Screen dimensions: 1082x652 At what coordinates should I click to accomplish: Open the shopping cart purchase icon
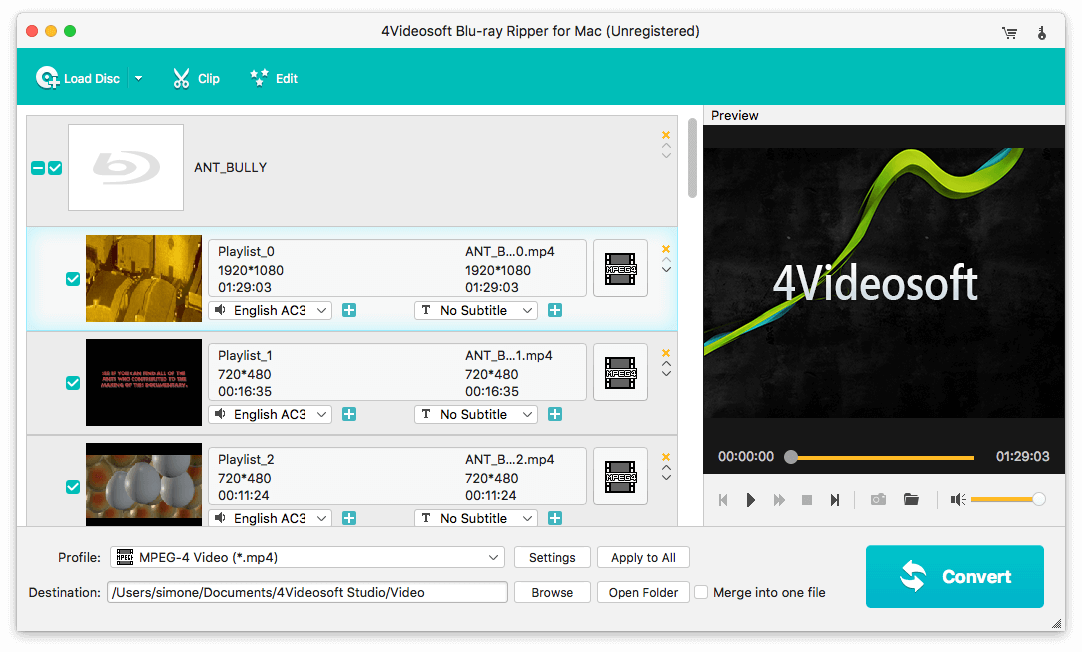pos(1009,32)
